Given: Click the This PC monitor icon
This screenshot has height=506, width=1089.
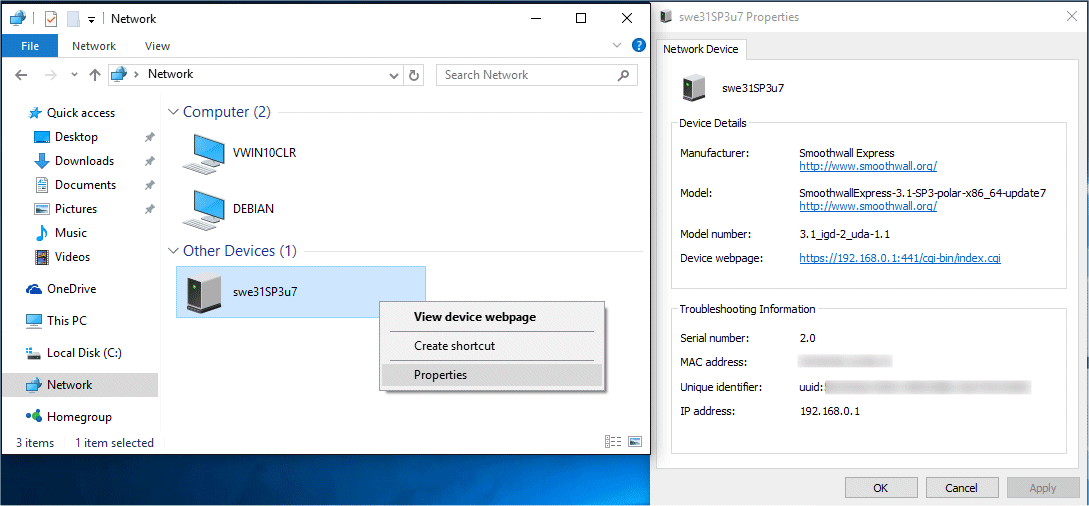Looking at the screenshot, I should pos(34,321).
